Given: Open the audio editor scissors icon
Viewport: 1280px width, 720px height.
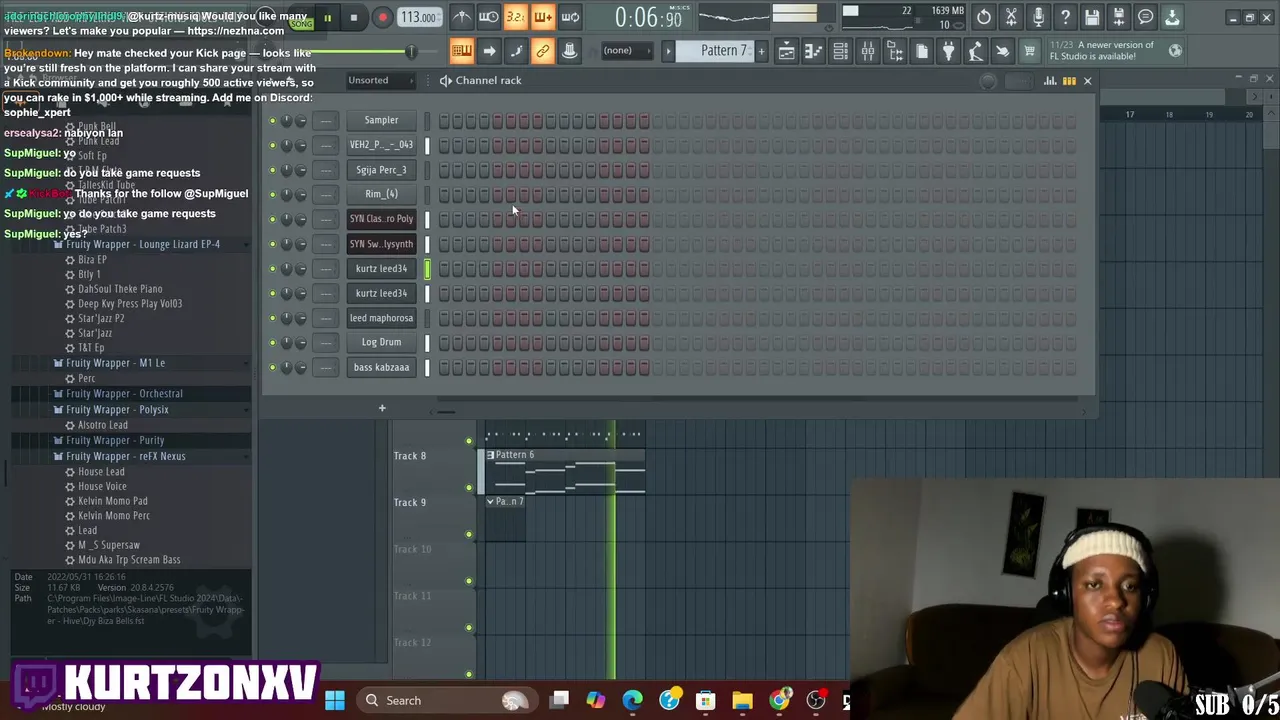Looking at the screenshot, I should pyautogui.click(x=1011, y=17).
